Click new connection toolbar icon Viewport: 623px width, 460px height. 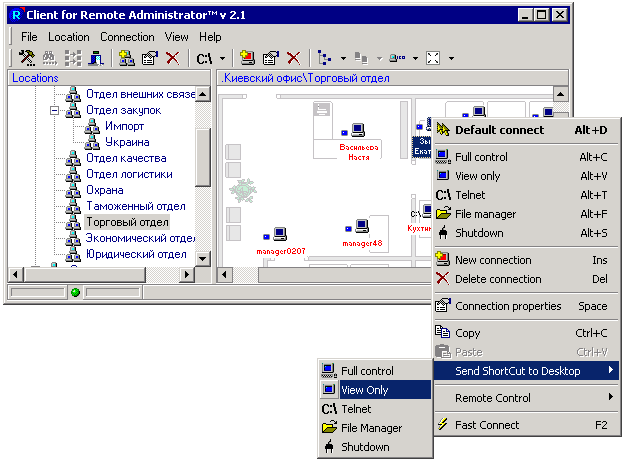[x=248, y=58]
